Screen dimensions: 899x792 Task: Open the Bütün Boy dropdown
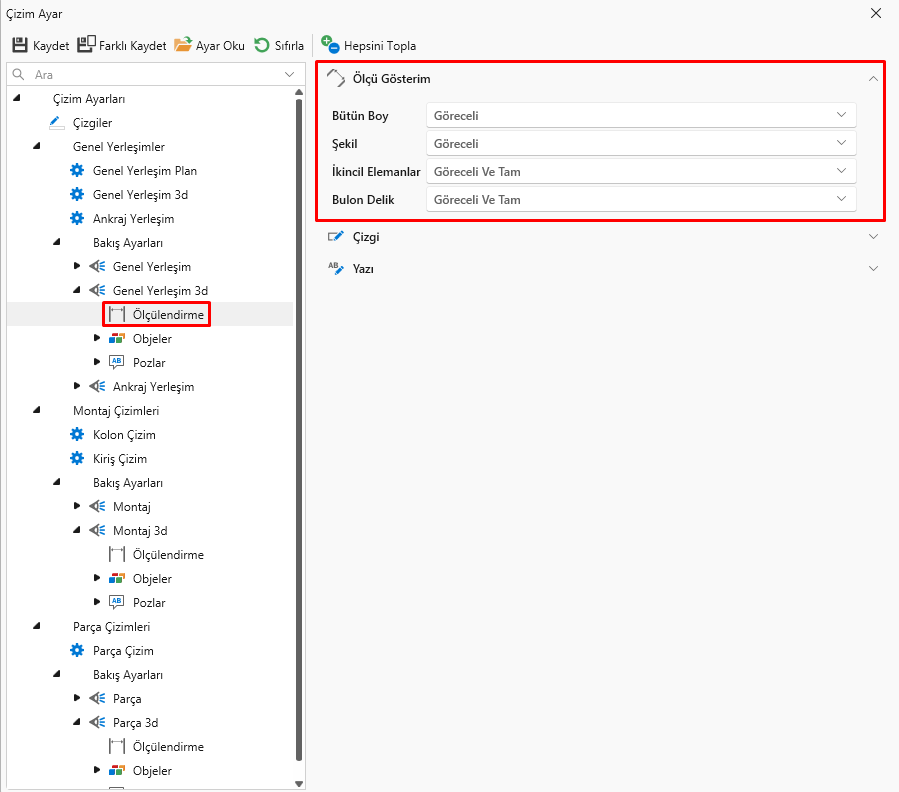click(x=641, y=116)
